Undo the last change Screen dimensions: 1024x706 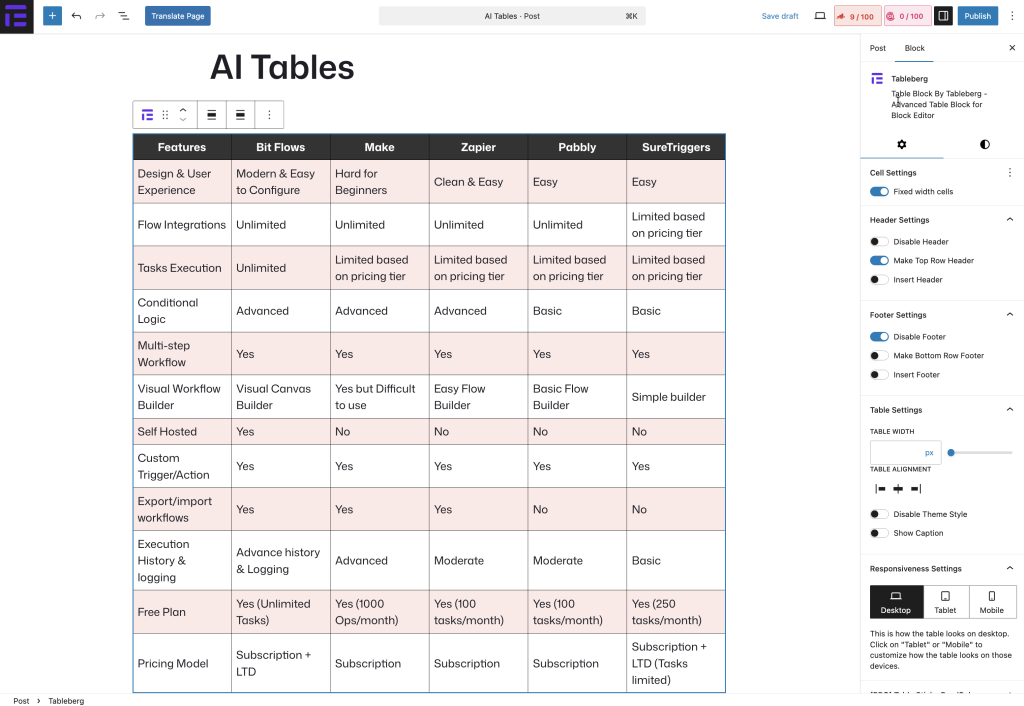coord(76,16)
